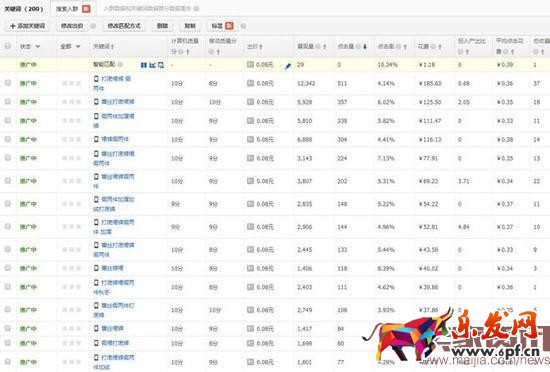Screen dimensions: 550x372
Task: Sort by 移动质量分 using its arrow
Action: pyautogui.click(x=218, y=52)
